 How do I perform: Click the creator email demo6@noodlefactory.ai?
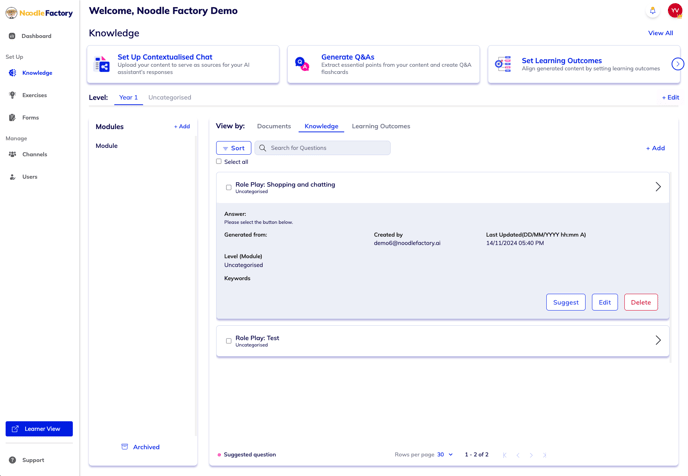pos(407,243)
